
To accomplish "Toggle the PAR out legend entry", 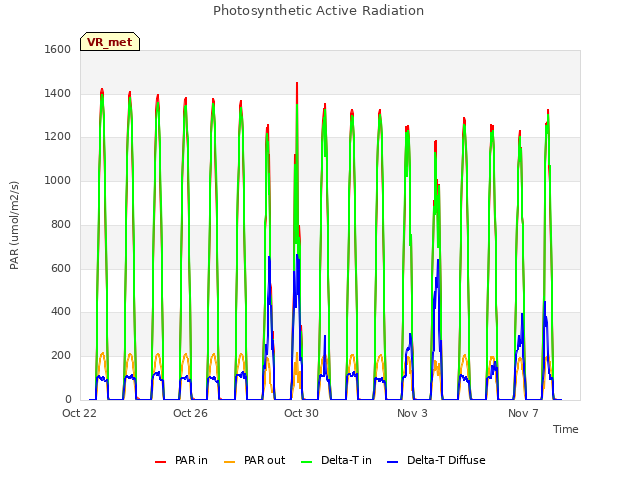I will click(254, 460).
